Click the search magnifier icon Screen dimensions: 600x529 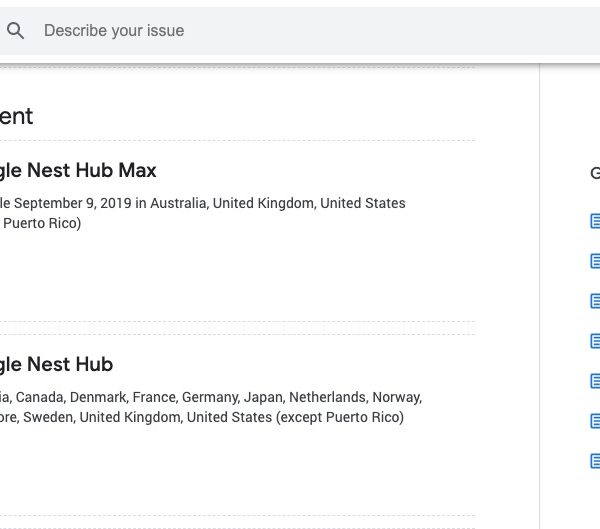[x=15, y=31]
